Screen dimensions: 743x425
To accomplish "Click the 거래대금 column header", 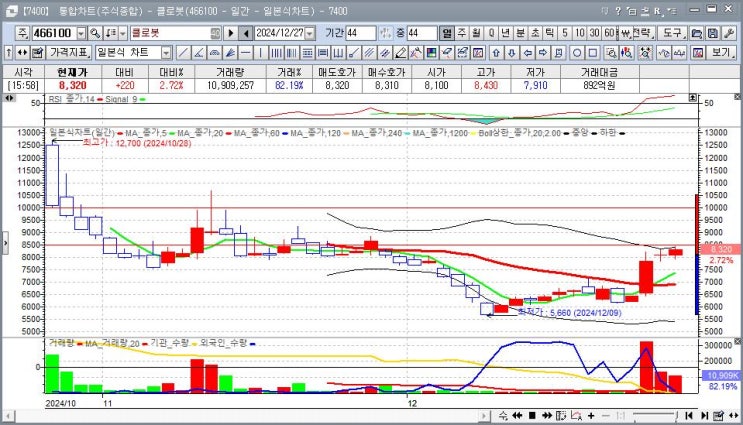I will tap(599, 72).
